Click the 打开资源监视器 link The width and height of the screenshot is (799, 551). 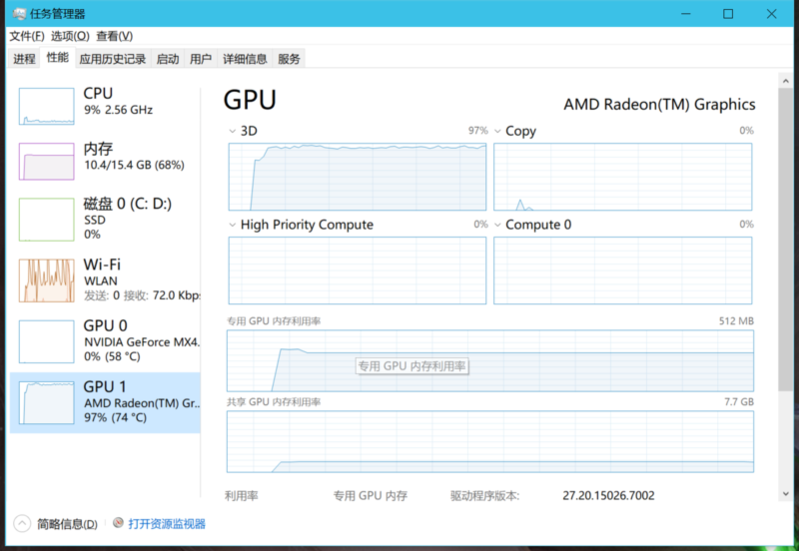[166, 523]
